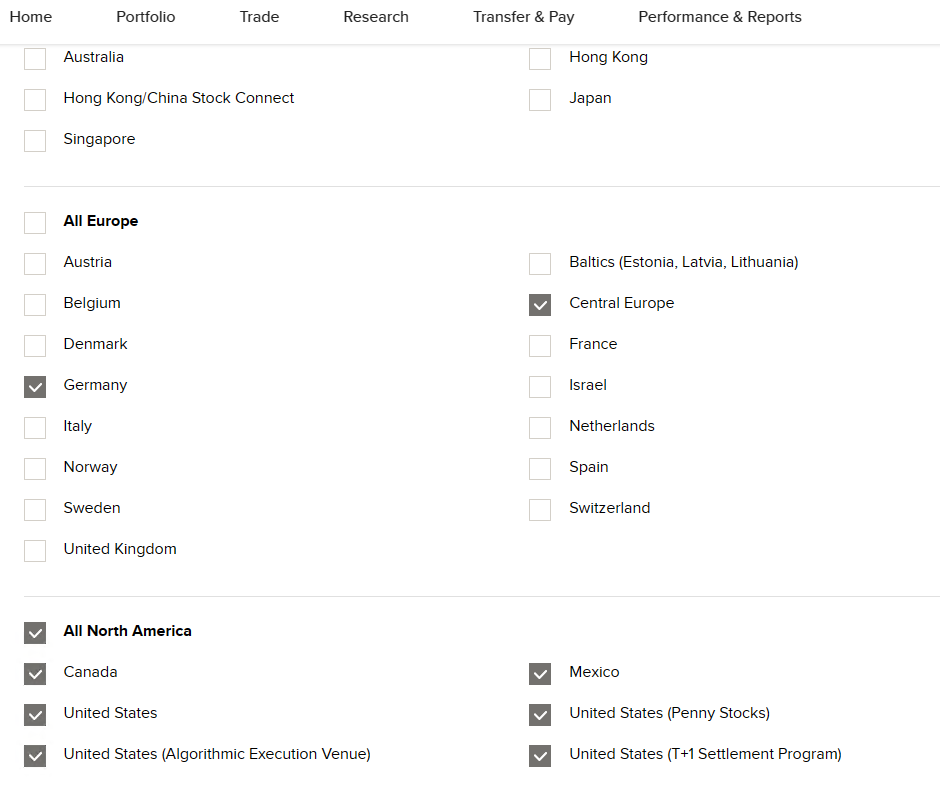The image size is (940, 796).
Task: Open the Trade menu
Action: pyautogui.click(x=259, y=17)
